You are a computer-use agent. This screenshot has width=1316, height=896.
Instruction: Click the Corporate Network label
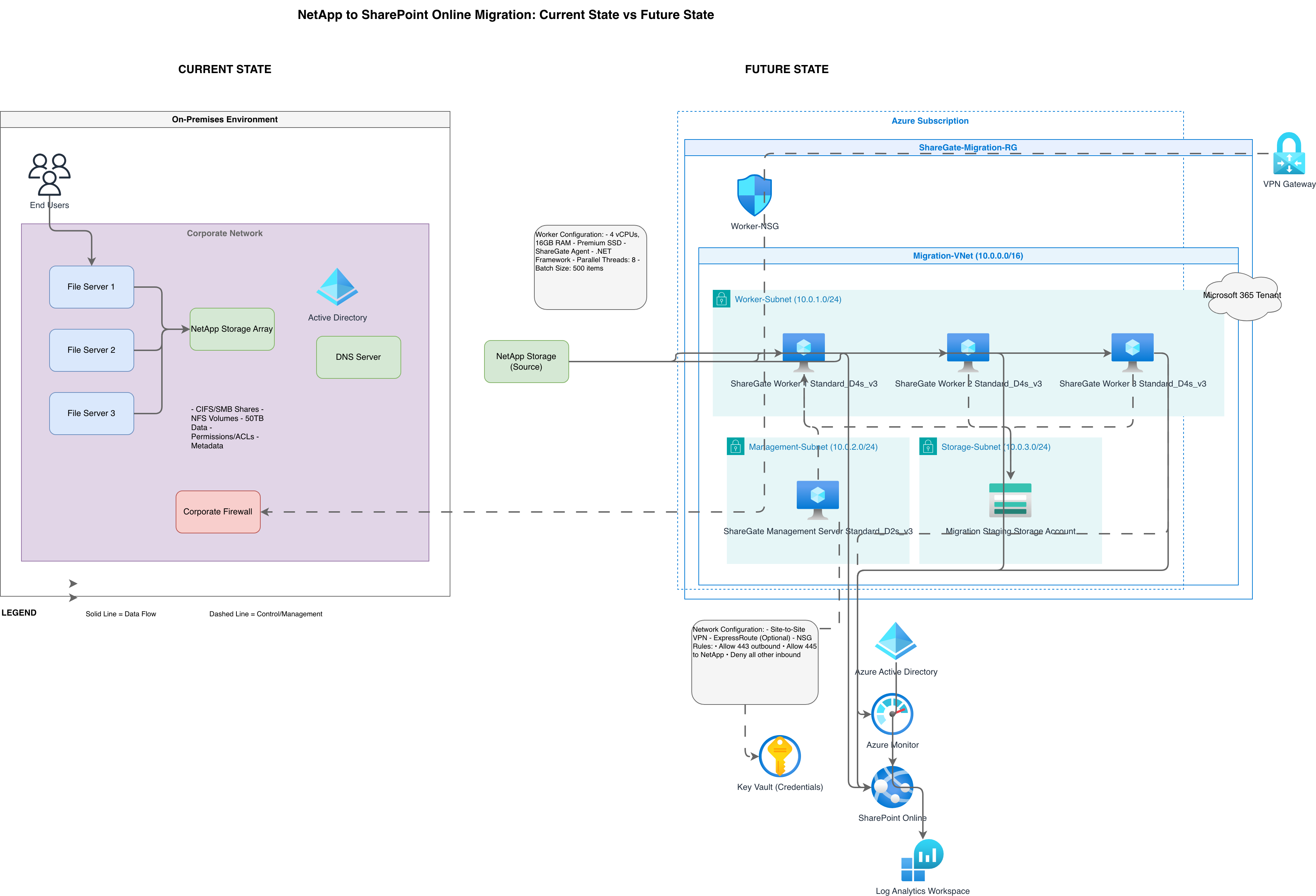point(225,233)
